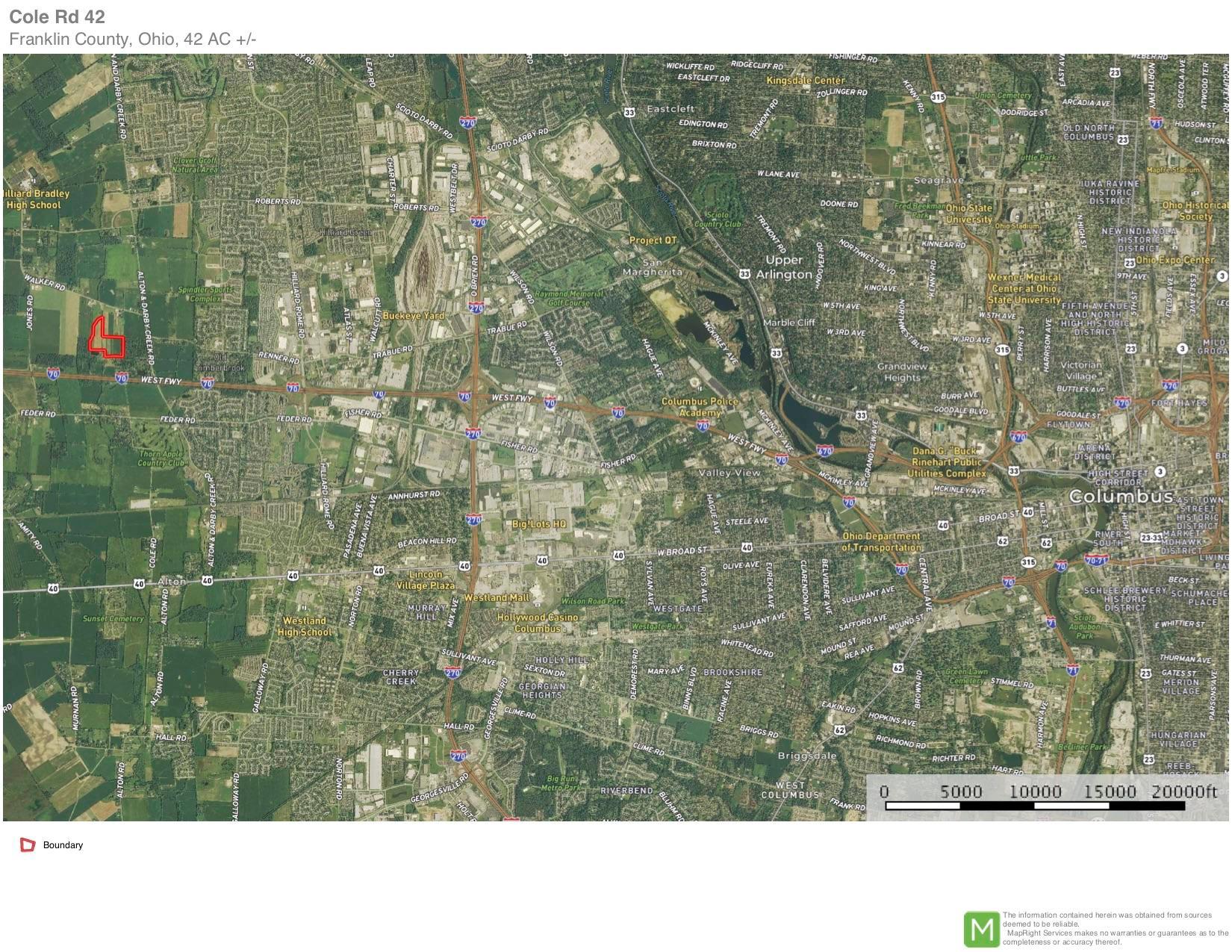Click the 'Victorian Village' label

click(1081, 371)
